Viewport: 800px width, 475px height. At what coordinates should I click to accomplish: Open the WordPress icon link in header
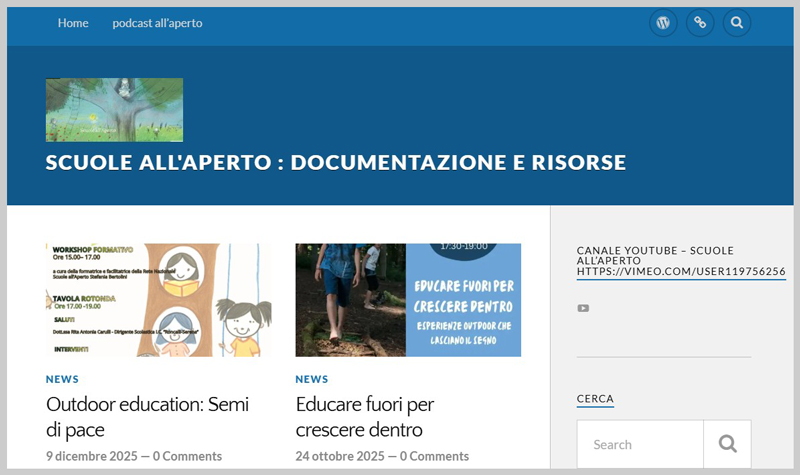click(x=663, y=23)
